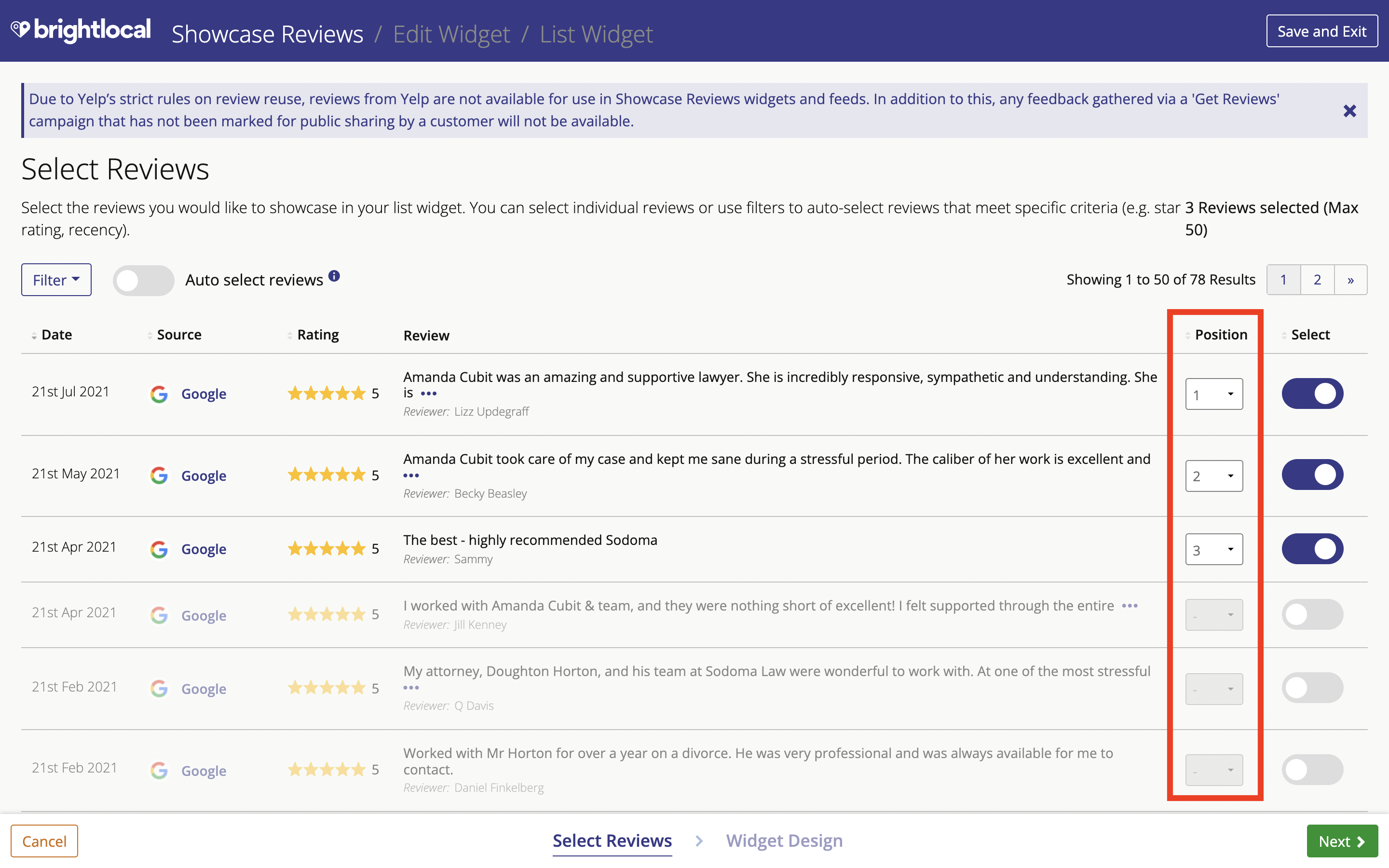This screenshot has height=868, width=1389.
Task: Go to Showcase Reviews breadcrumb
Action: point(268,34)
